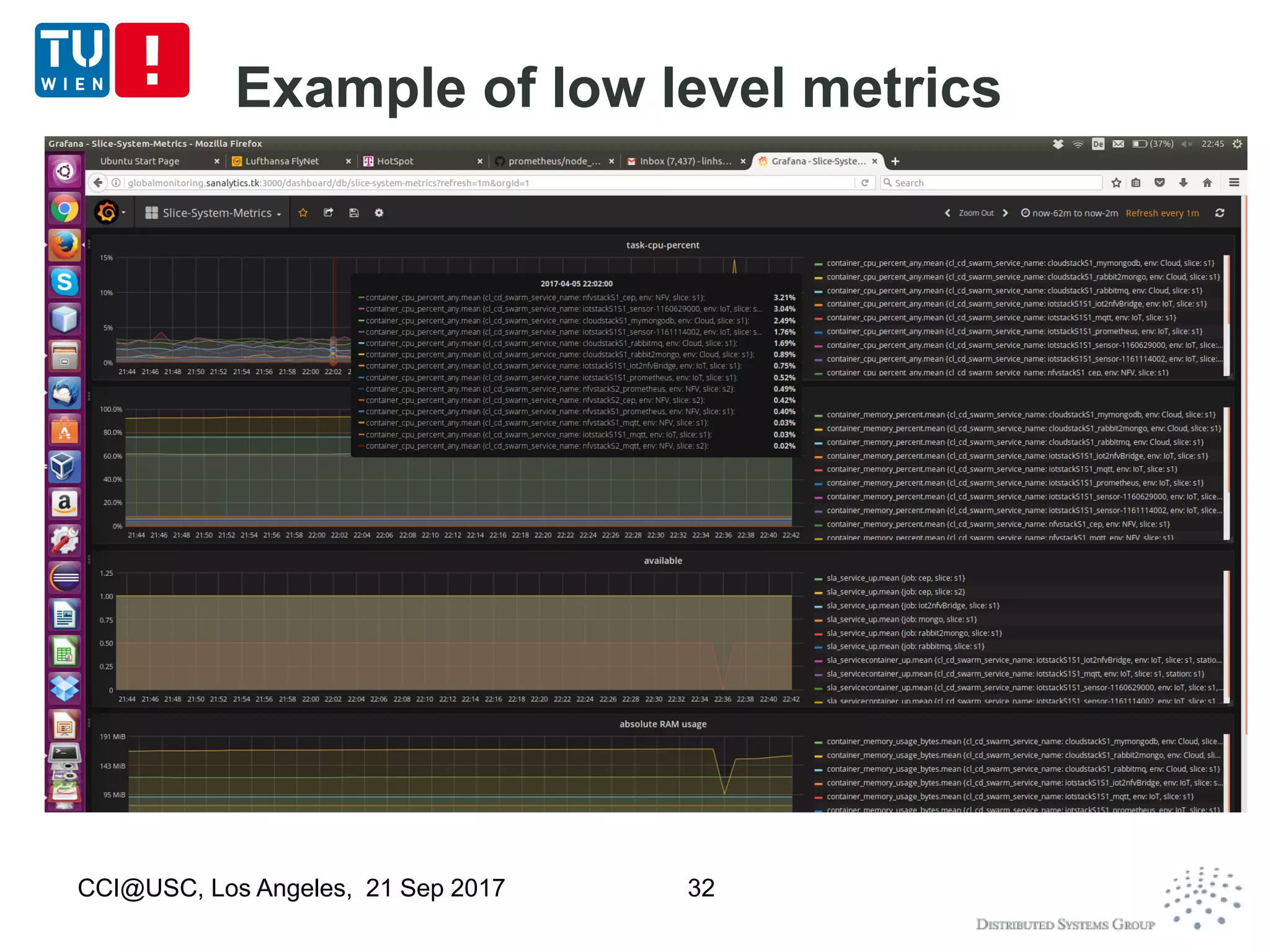Open dashboard settings gear icon
1270x952 pixels.
(379, 213)
